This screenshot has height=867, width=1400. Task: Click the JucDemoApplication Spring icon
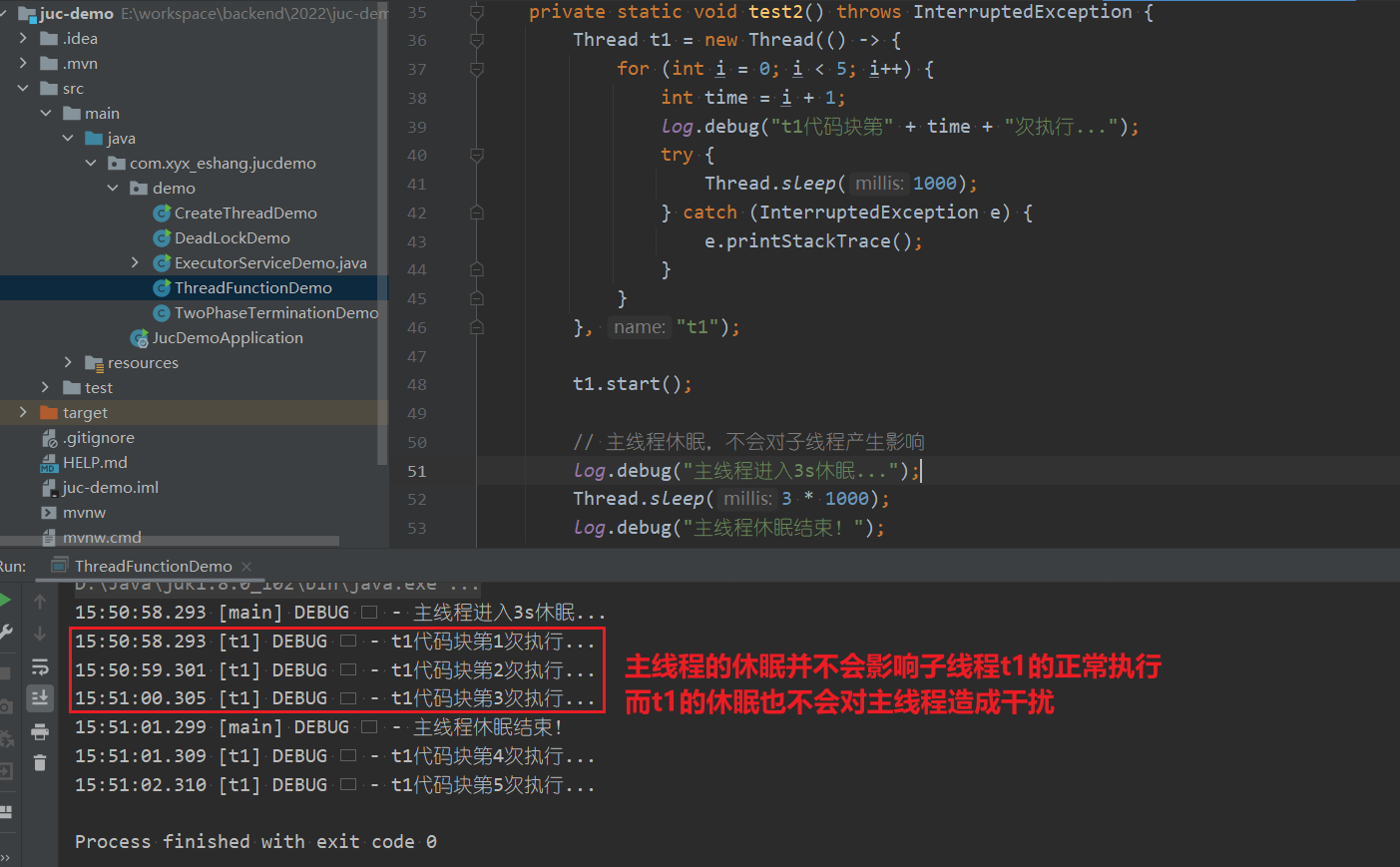click(x=140, y=338)
